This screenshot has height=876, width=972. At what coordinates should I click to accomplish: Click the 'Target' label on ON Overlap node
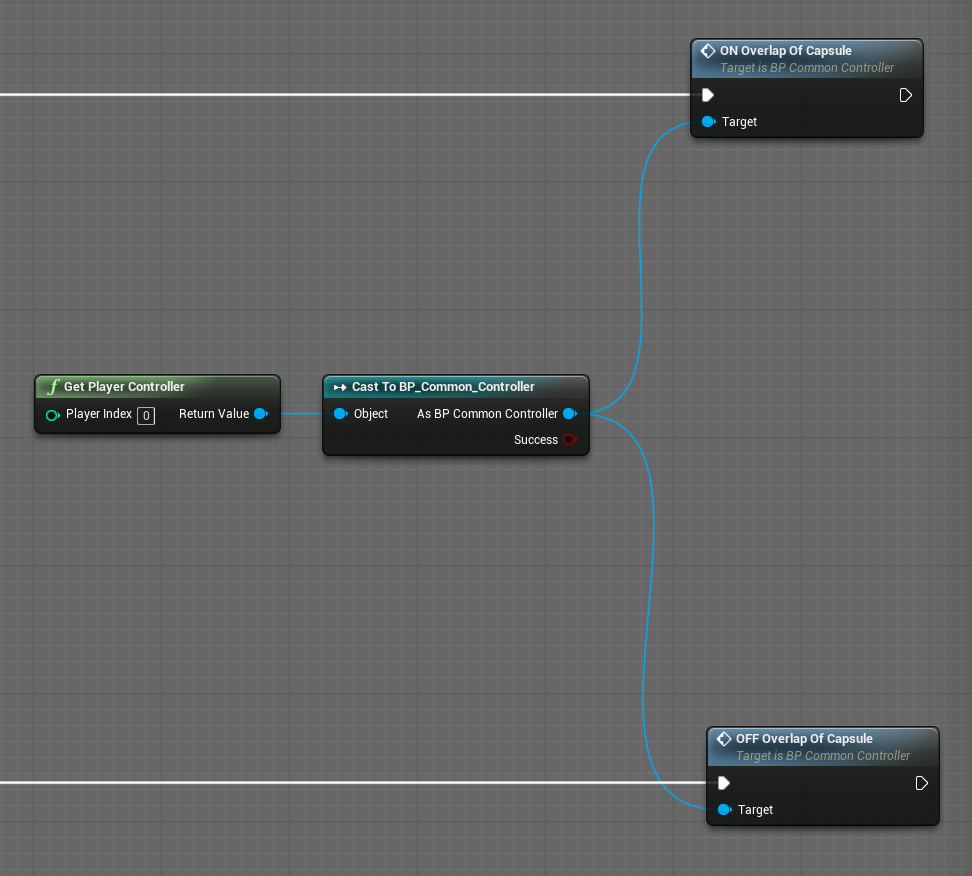click(x=739, y=122)
